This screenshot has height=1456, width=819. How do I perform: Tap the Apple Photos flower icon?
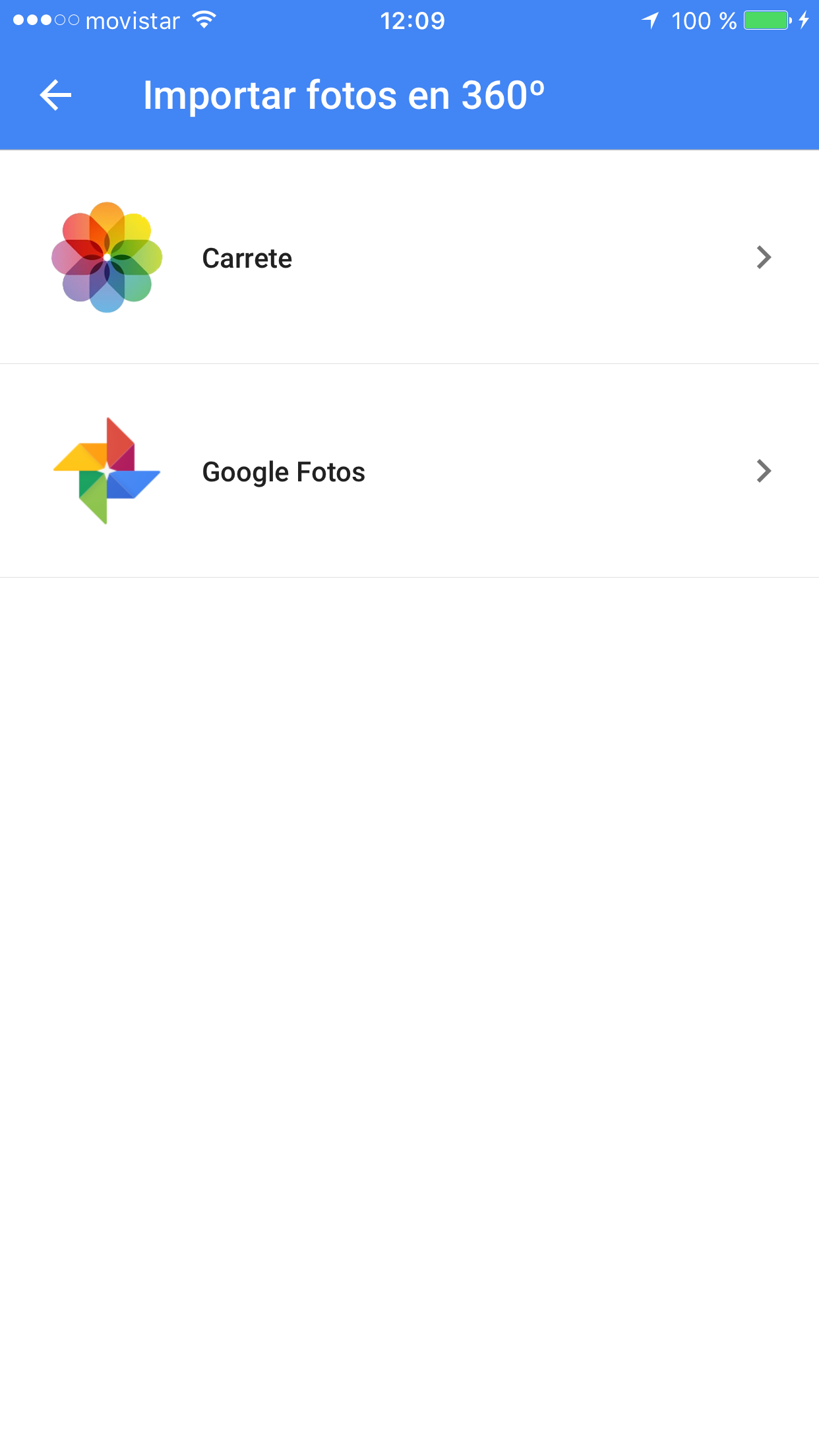coord(107,257)
